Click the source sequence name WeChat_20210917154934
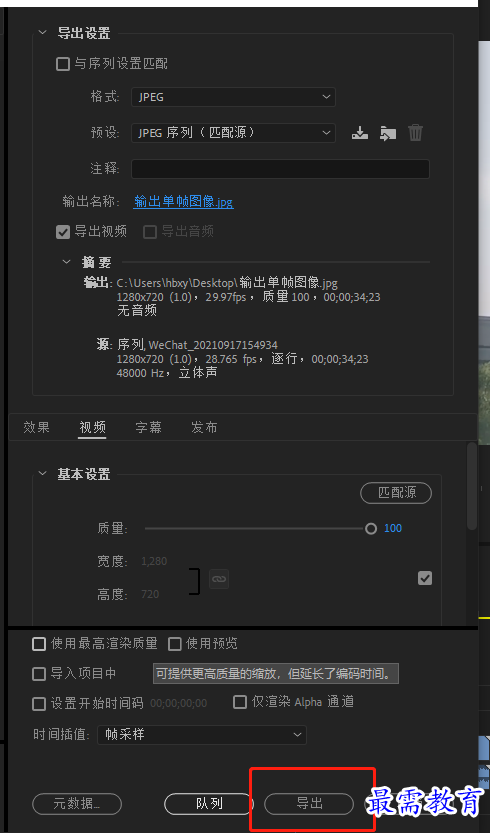This screenshot has width=490, height=833. click(213, 345)
